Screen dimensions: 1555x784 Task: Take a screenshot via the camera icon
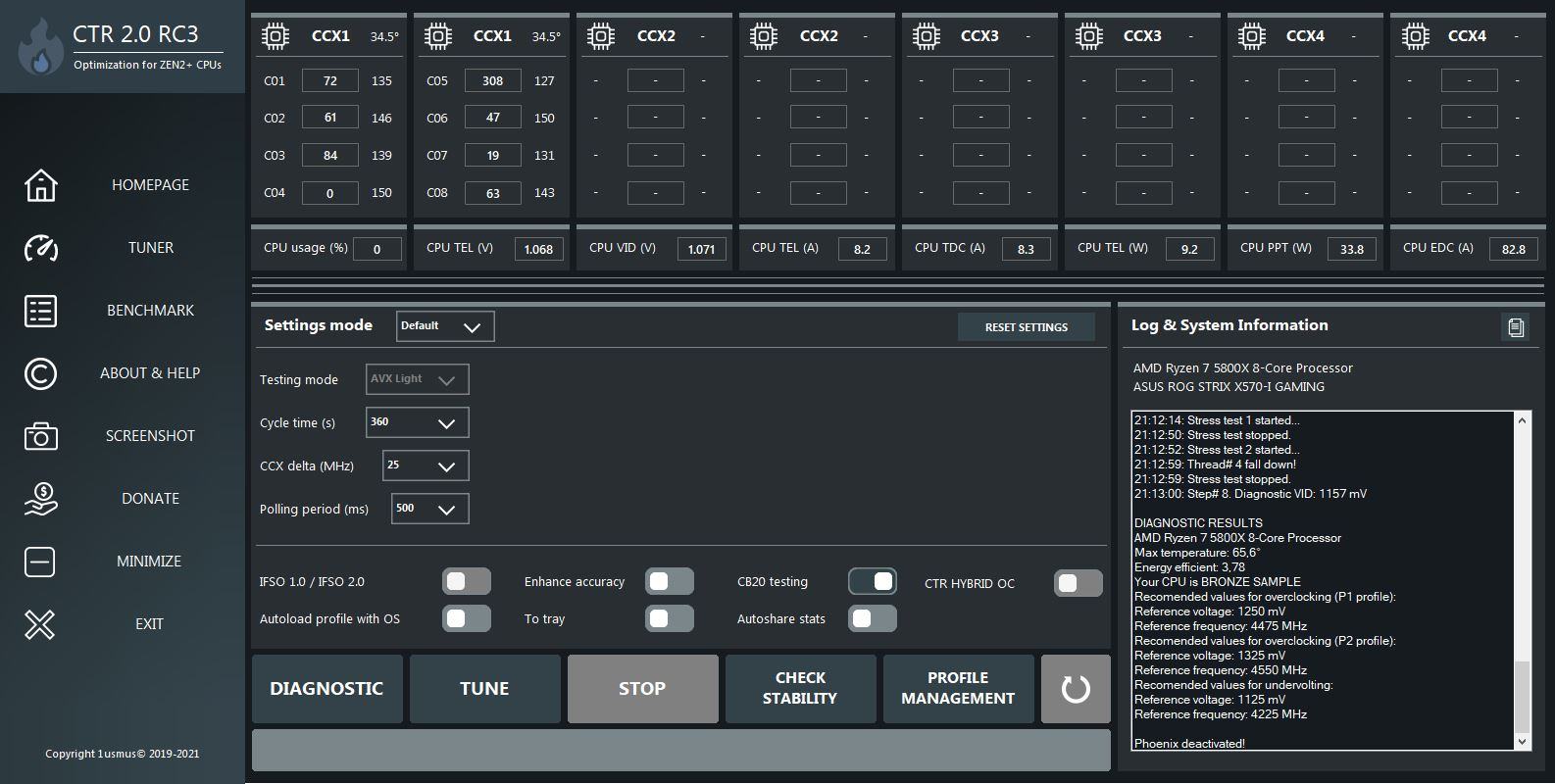pos(40,436)
